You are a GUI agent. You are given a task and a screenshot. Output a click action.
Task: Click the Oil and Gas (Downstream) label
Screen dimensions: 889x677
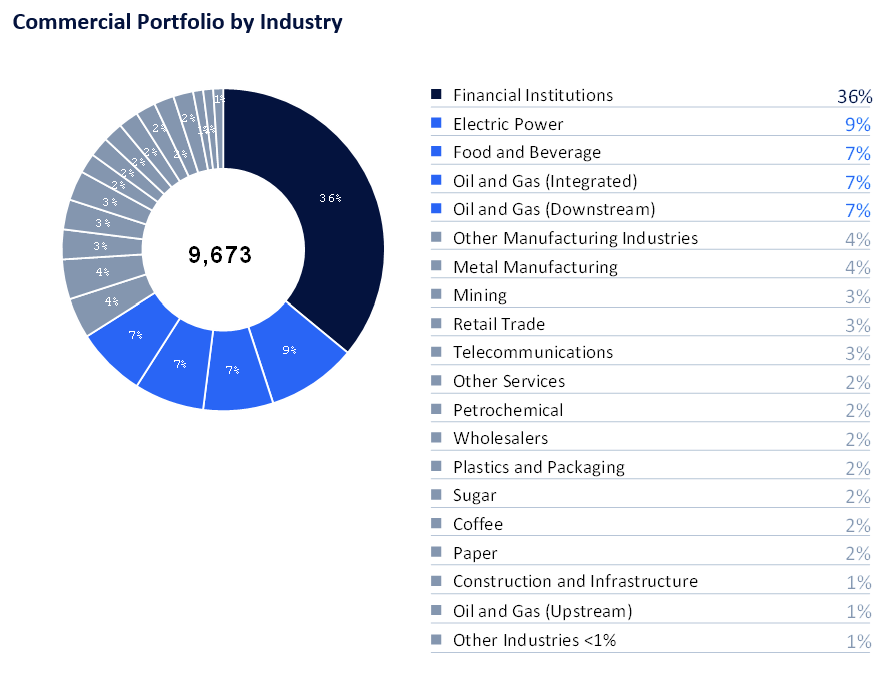553,209
